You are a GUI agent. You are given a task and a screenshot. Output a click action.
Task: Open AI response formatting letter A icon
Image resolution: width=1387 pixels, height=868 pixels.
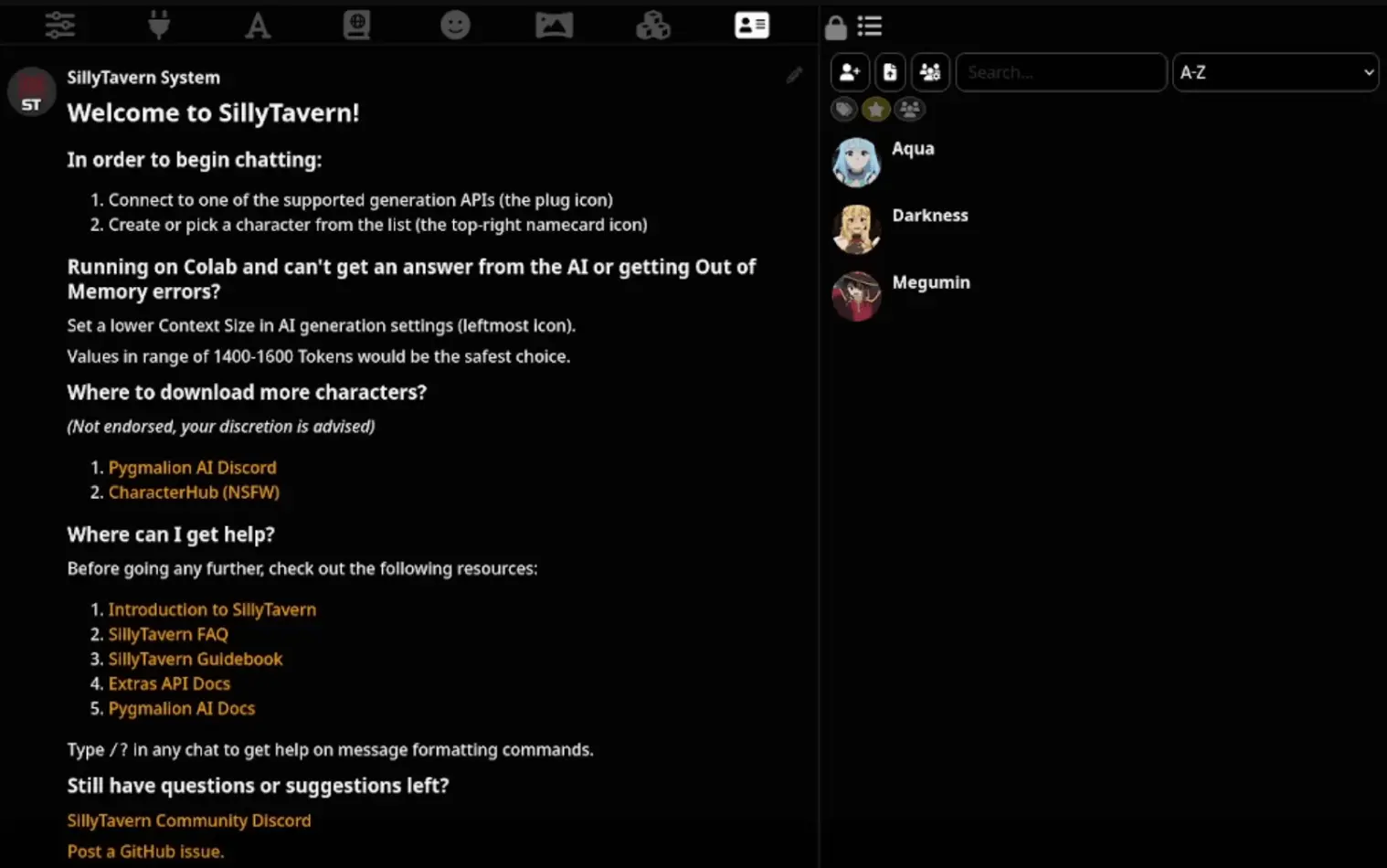click(258, 25)
